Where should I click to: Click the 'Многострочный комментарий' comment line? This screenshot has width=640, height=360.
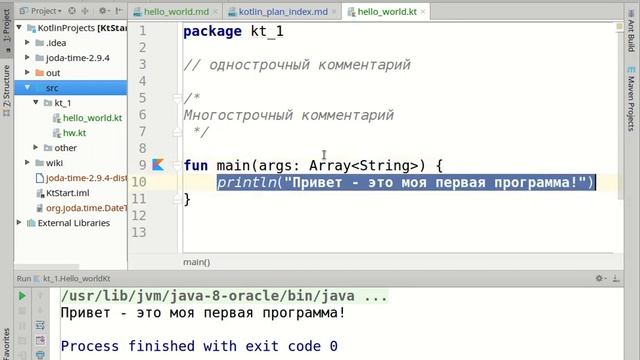point(289,115)
